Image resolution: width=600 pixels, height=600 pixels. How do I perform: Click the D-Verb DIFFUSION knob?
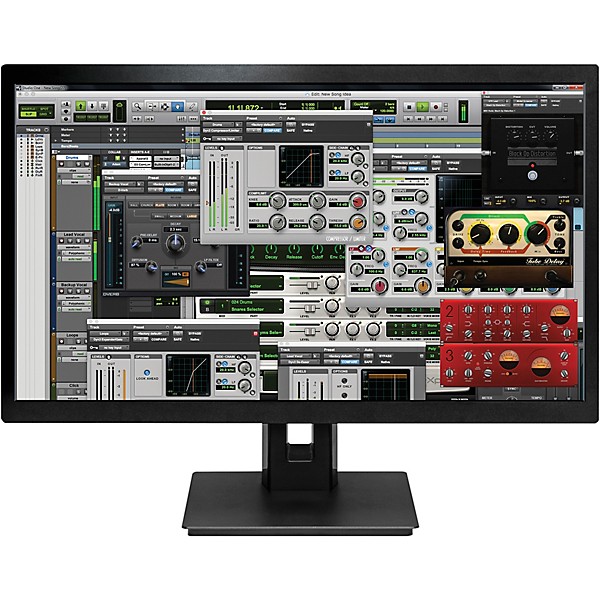tap(152, 266)
